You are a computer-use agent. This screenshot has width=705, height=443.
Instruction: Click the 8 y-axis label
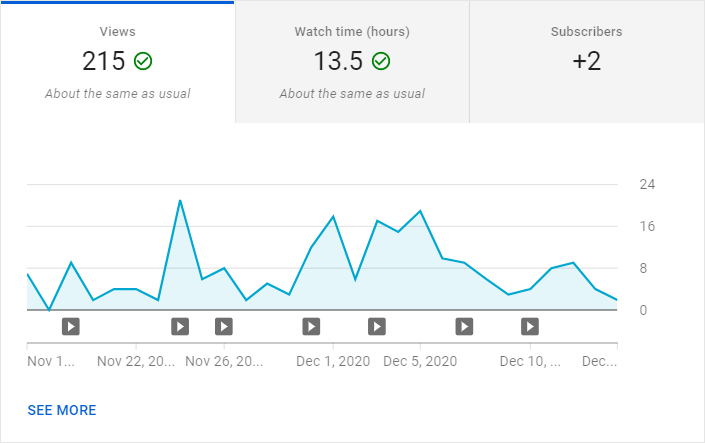pyautogui.click(x=643, y=268)
